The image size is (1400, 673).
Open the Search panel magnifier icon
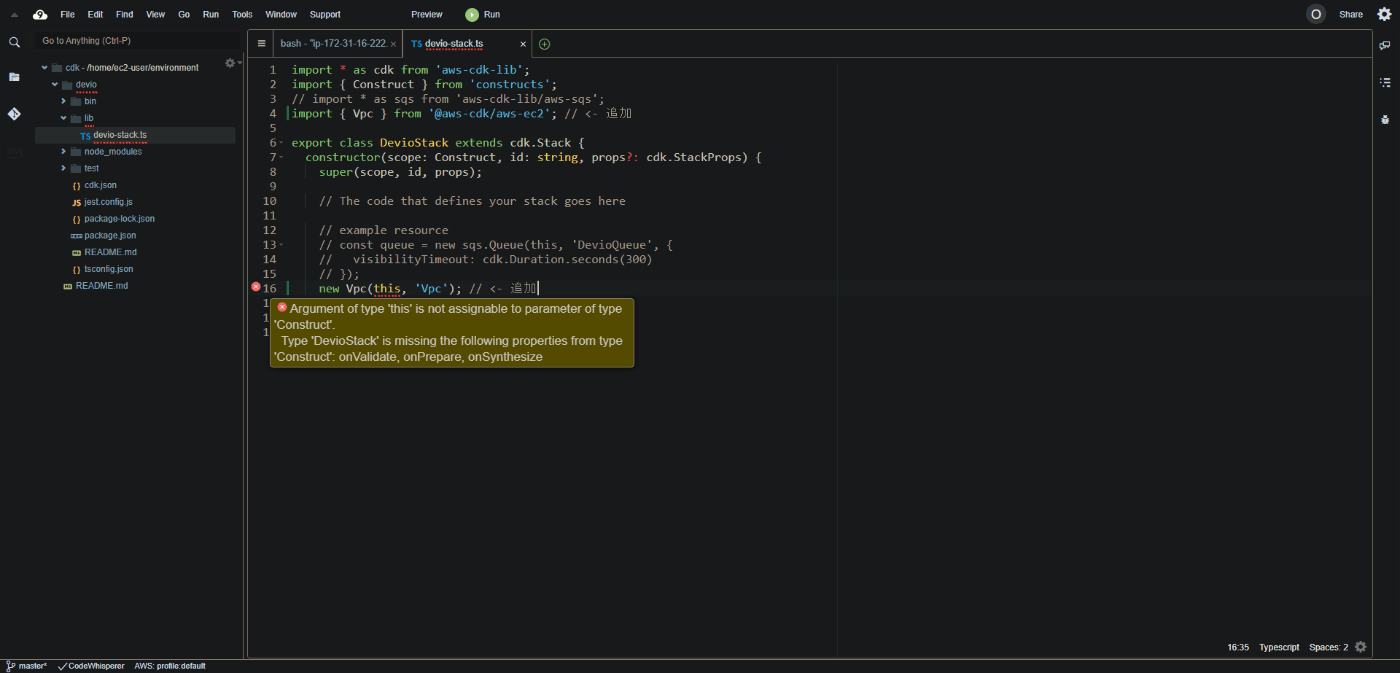[x=14, y=43]
